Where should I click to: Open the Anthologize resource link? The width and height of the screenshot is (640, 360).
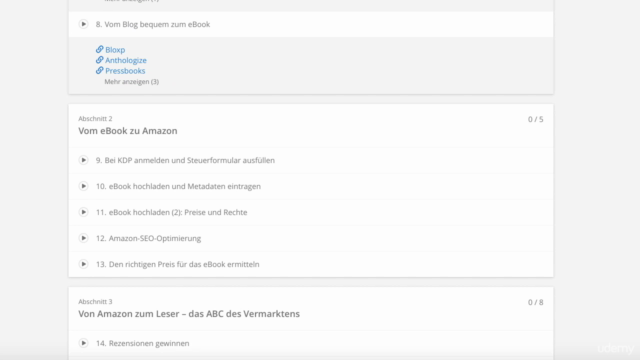tap(126, 60)
